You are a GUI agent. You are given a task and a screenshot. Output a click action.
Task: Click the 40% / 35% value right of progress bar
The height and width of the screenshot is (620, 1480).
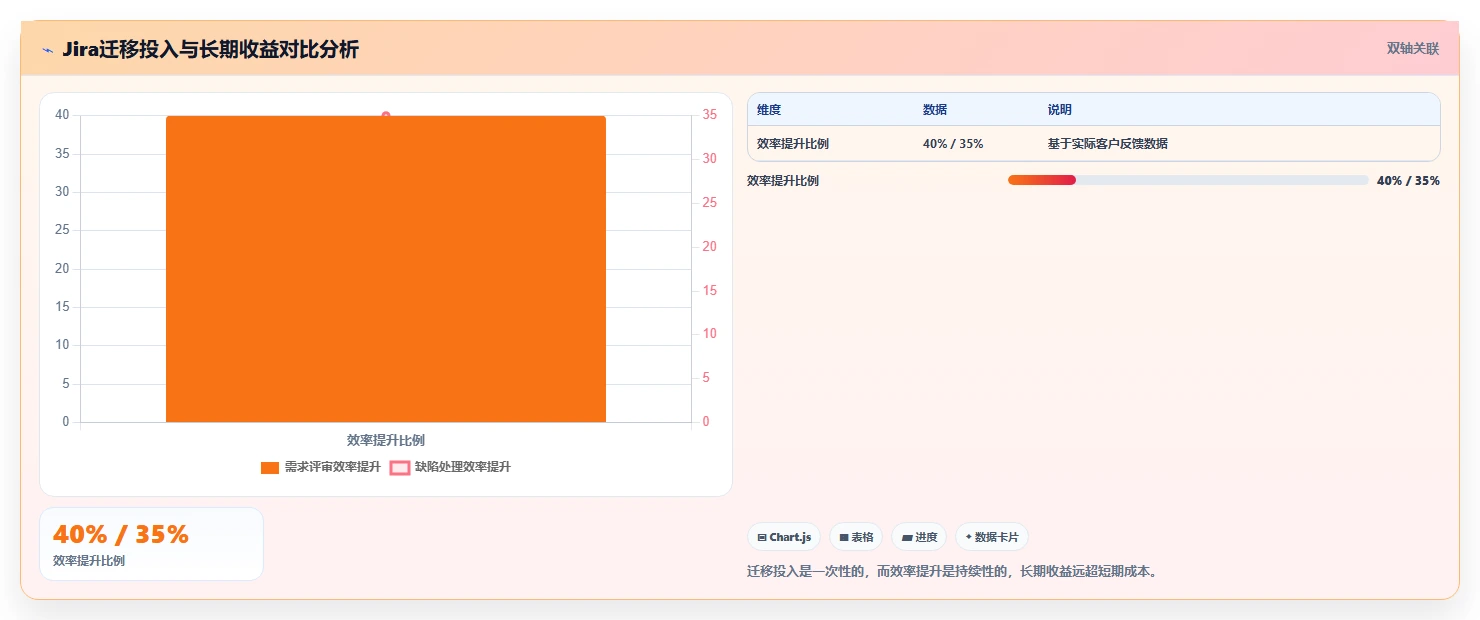coord(1408,181)
